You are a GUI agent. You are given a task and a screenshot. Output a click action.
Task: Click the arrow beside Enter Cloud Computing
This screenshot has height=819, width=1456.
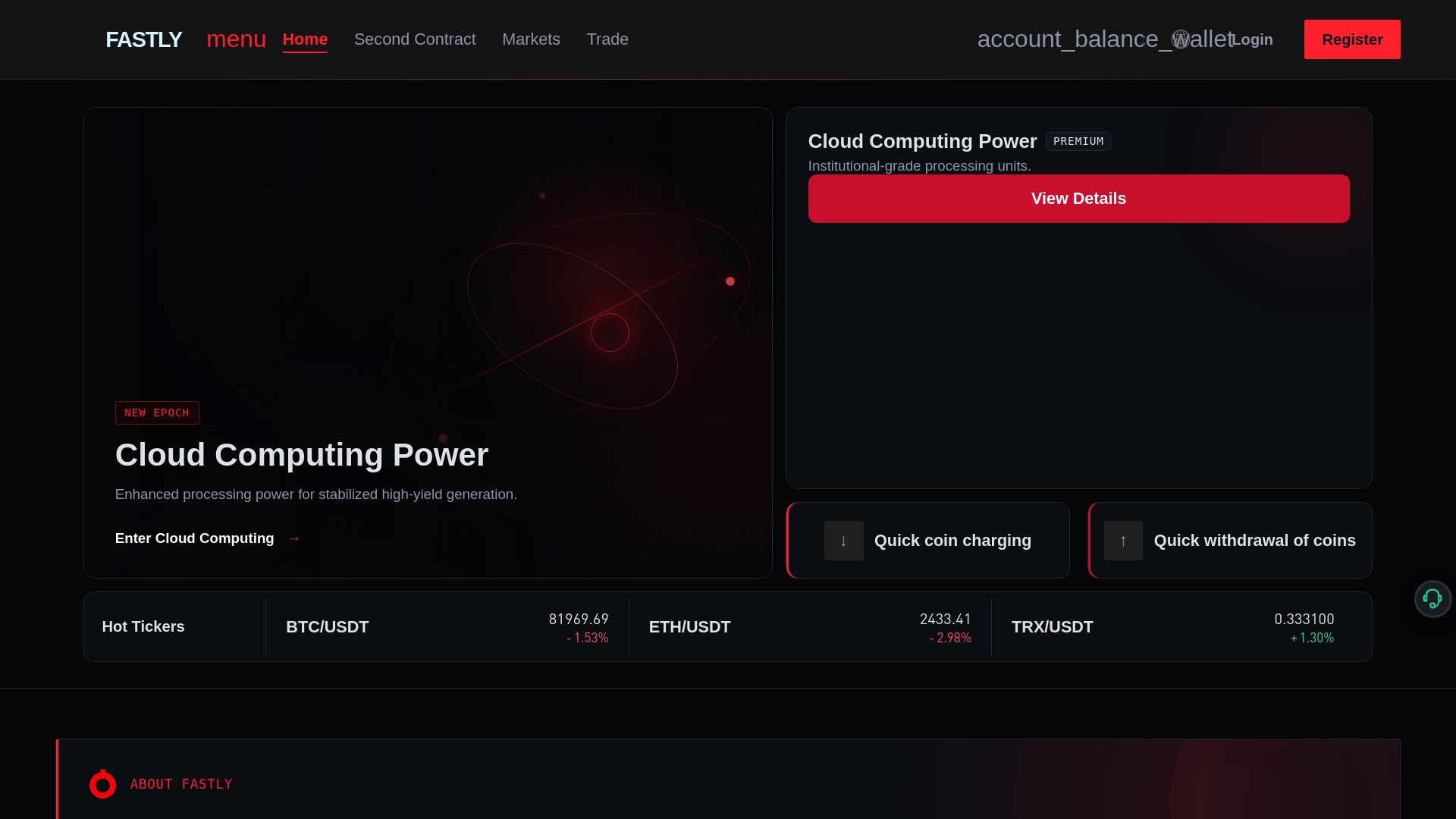click(x=294, y=538)
